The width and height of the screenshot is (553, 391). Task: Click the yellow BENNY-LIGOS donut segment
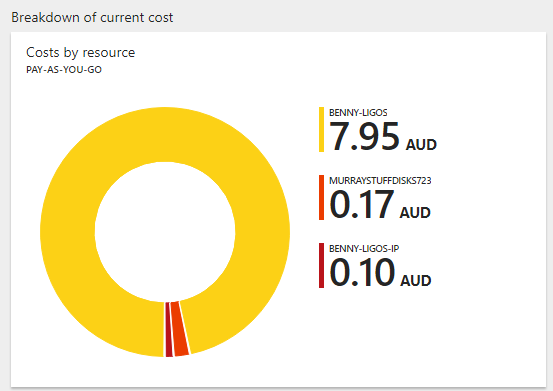pyautogui.click(x=165, y=134)
